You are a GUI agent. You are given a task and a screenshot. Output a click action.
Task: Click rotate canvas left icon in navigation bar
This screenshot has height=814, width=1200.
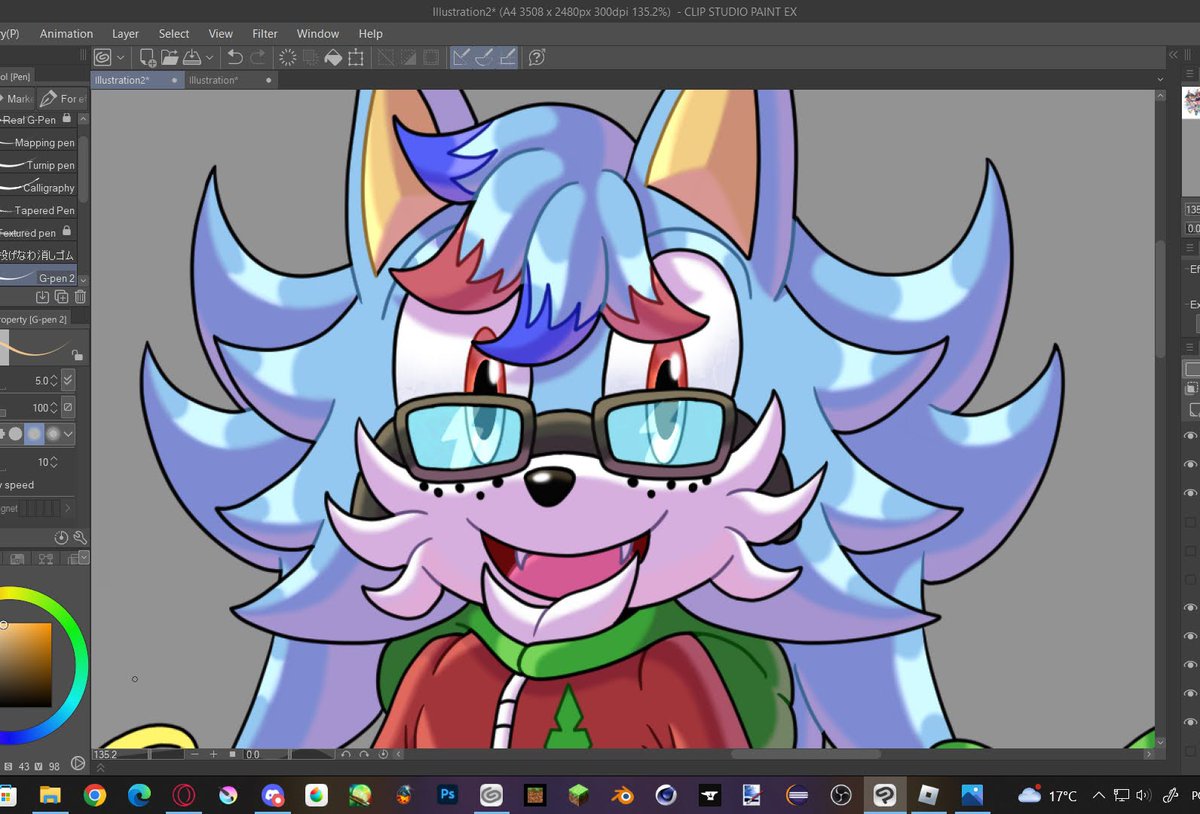pos(346,755)
